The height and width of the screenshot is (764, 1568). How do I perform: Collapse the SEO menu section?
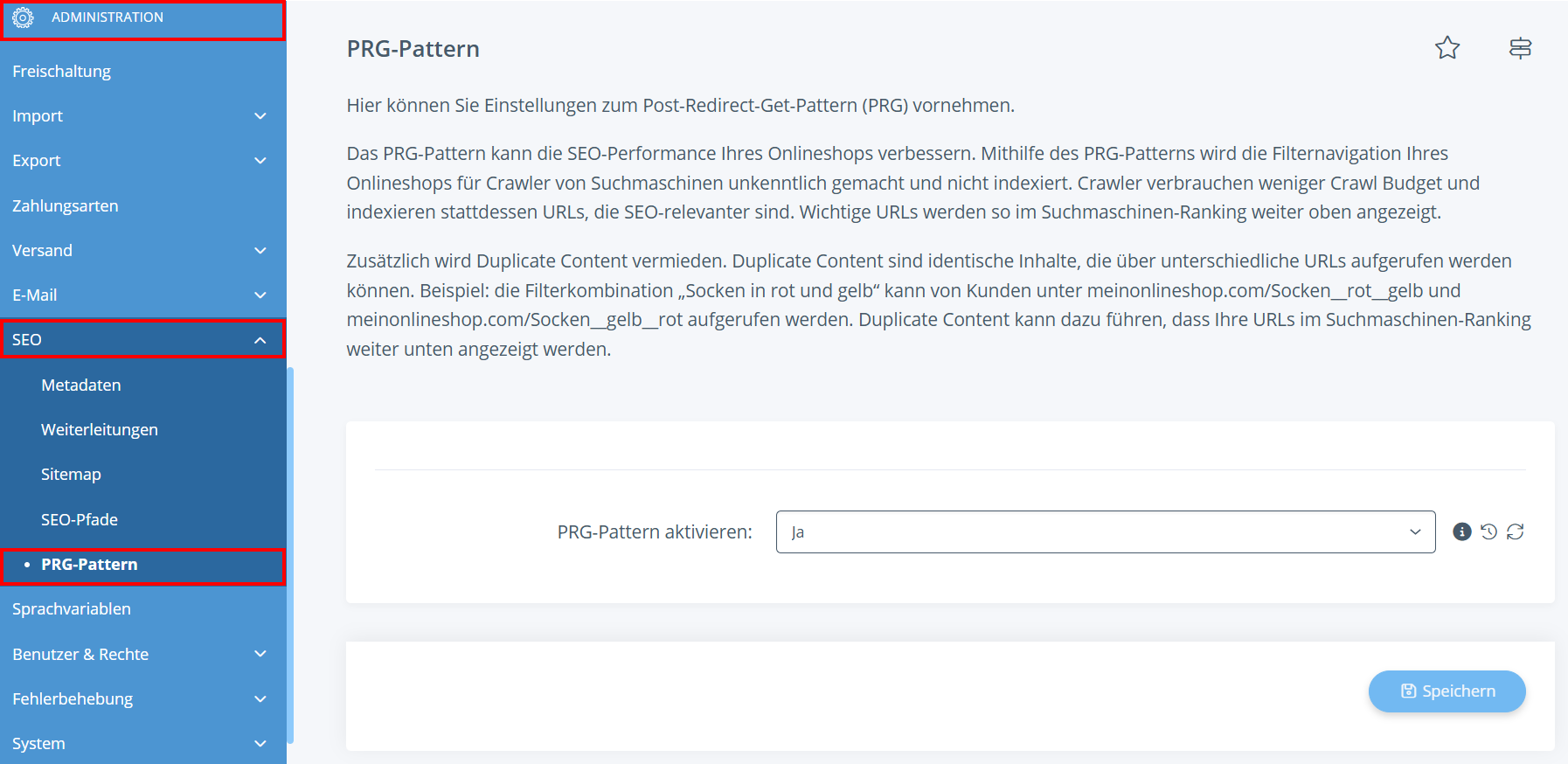coord(260,340)
